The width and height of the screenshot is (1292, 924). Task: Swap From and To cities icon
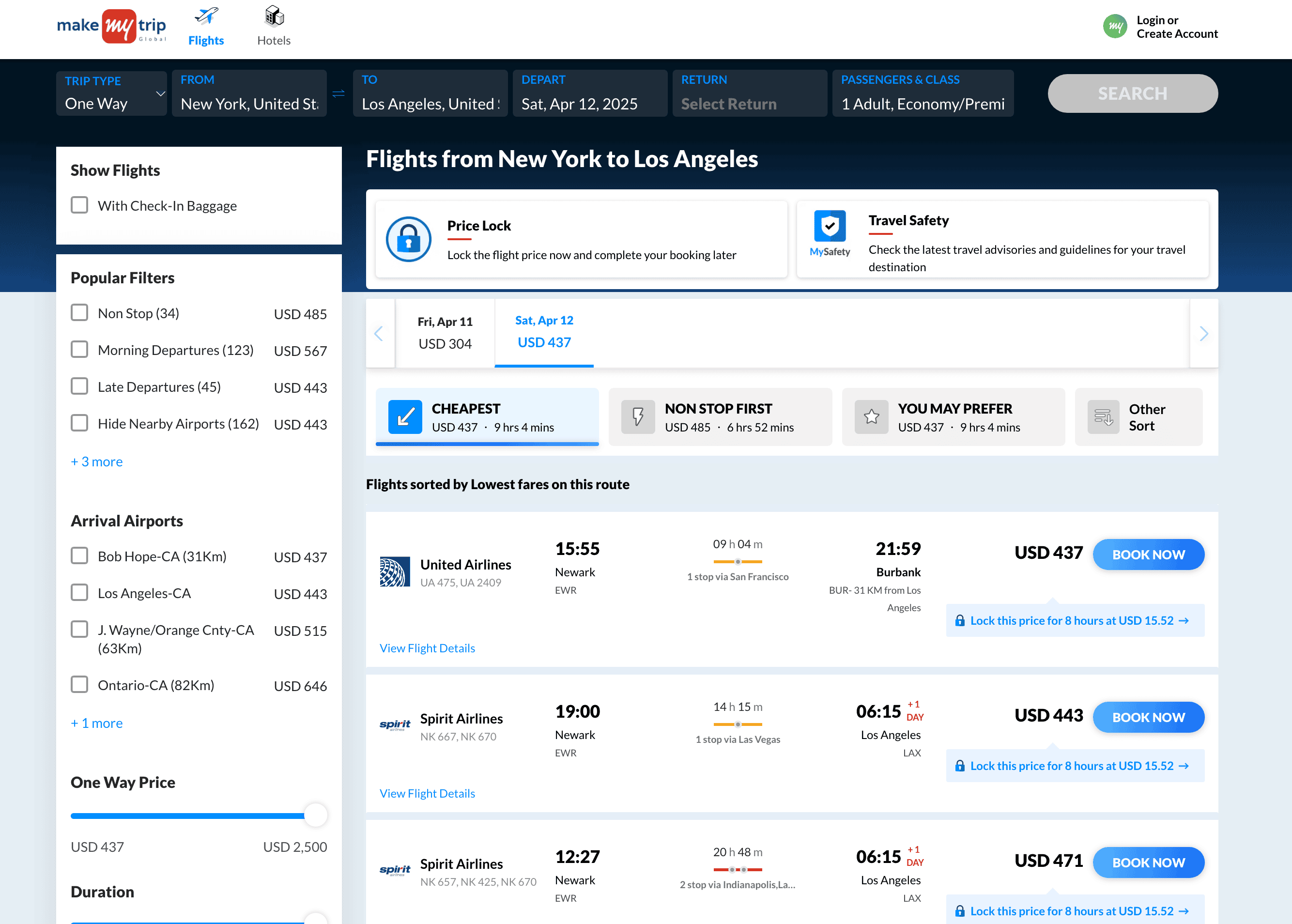click(338, 93)
